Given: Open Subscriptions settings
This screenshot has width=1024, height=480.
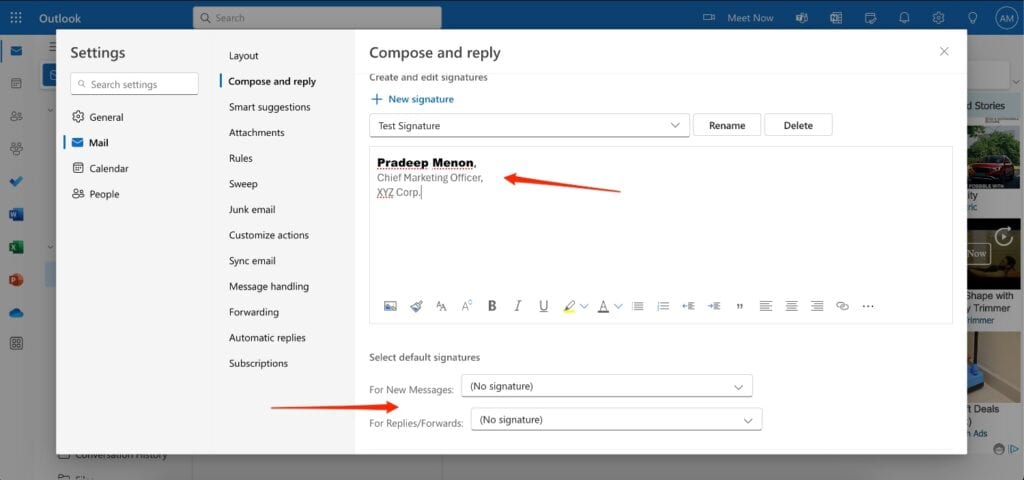Looking at the screenshot, I should coord(258,364).
